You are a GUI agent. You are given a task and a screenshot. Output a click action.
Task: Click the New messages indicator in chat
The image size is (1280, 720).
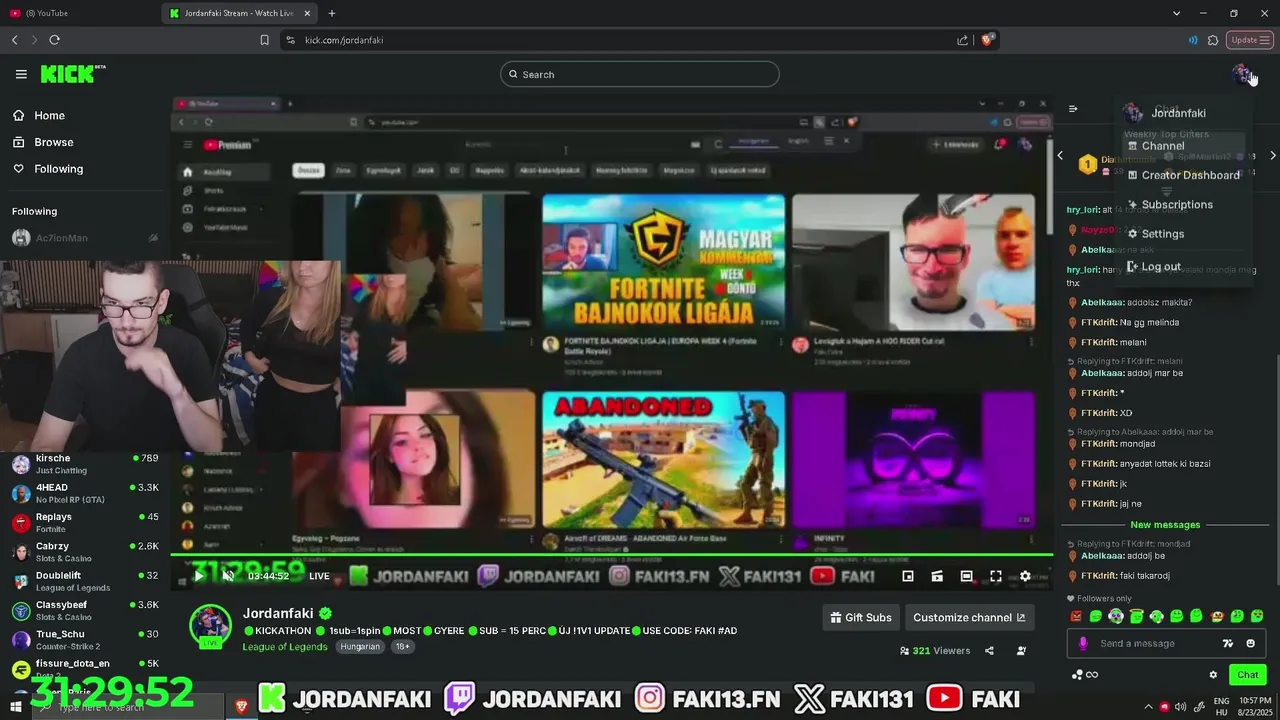[1165, 525]
